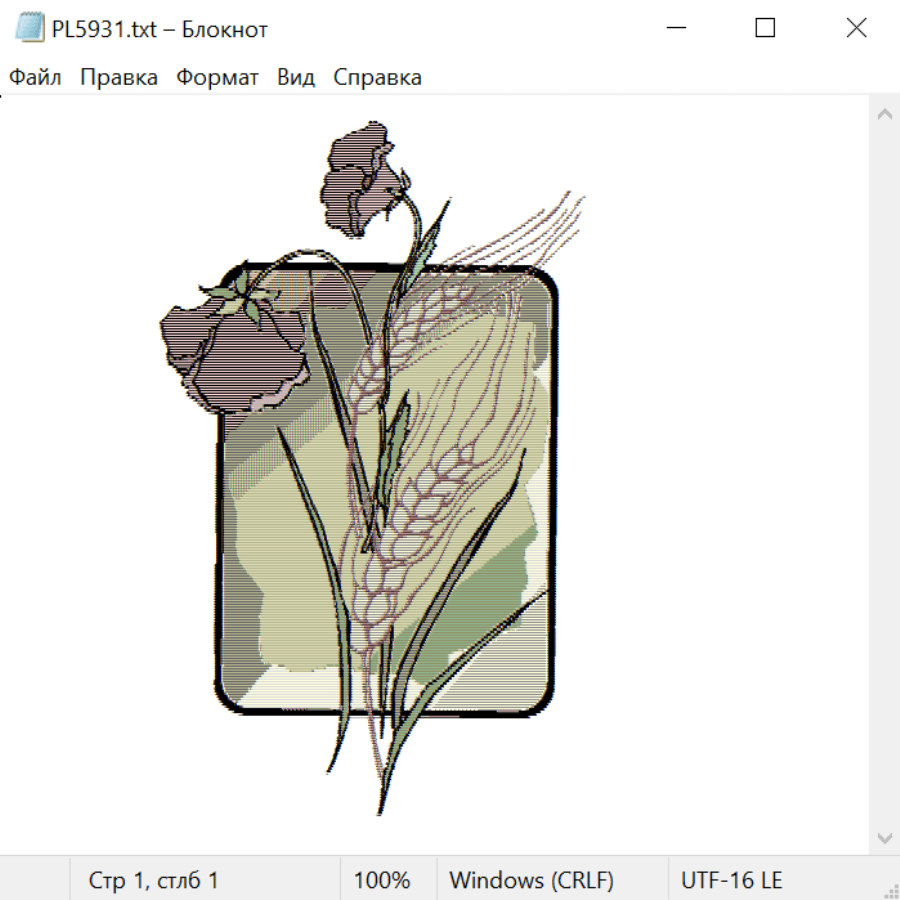The width and height of the screenshot is (900, 900).
Task: Open the Файл menu
Action: tap(35, 77)
